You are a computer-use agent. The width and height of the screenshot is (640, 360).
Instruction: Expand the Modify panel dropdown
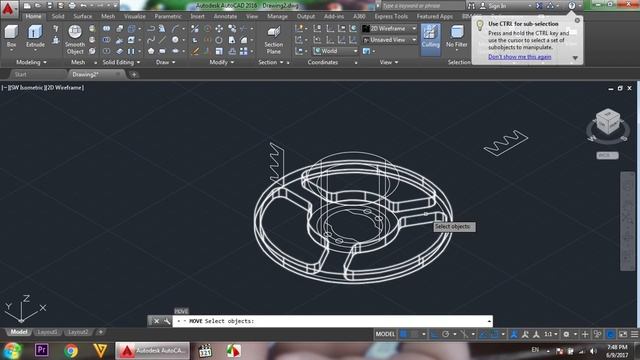[x=222, y=62]
